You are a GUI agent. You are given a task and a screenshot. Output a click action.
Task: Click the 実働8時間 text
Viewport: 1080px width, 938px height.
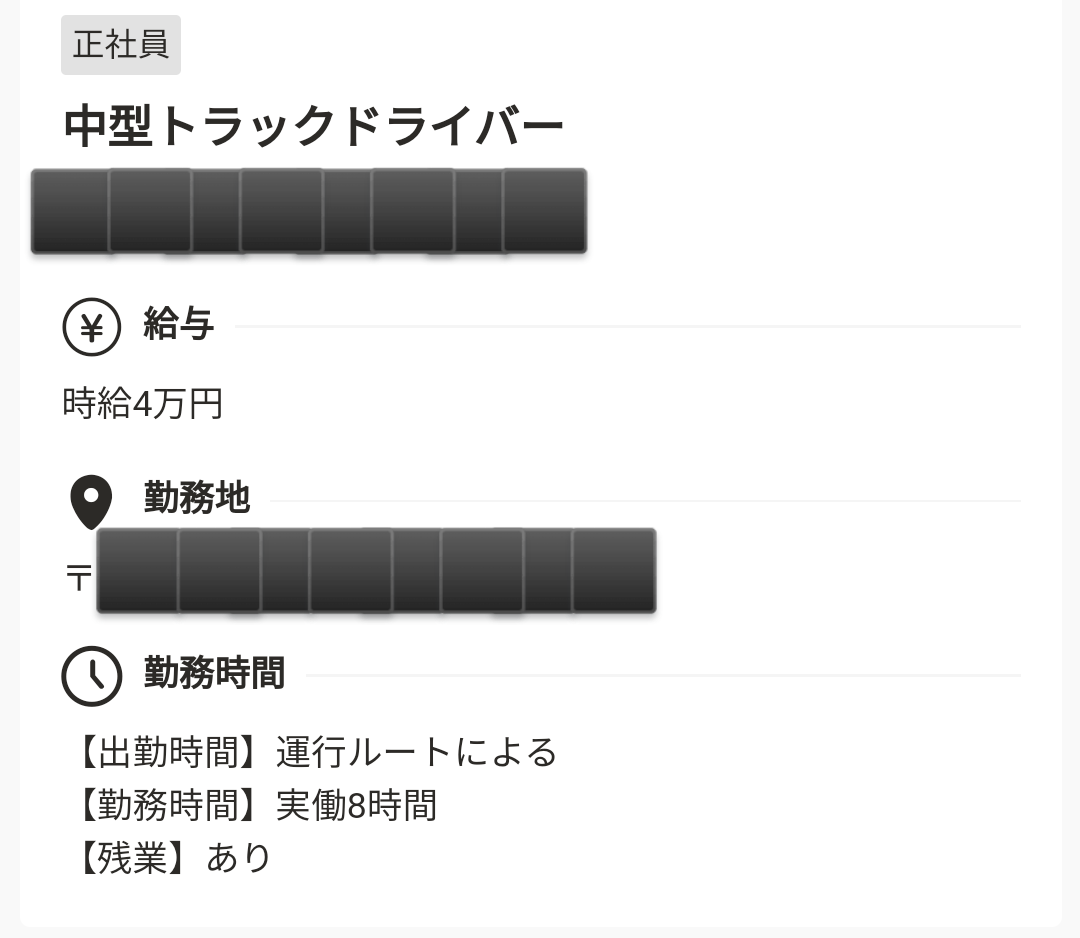coord(356,805)
